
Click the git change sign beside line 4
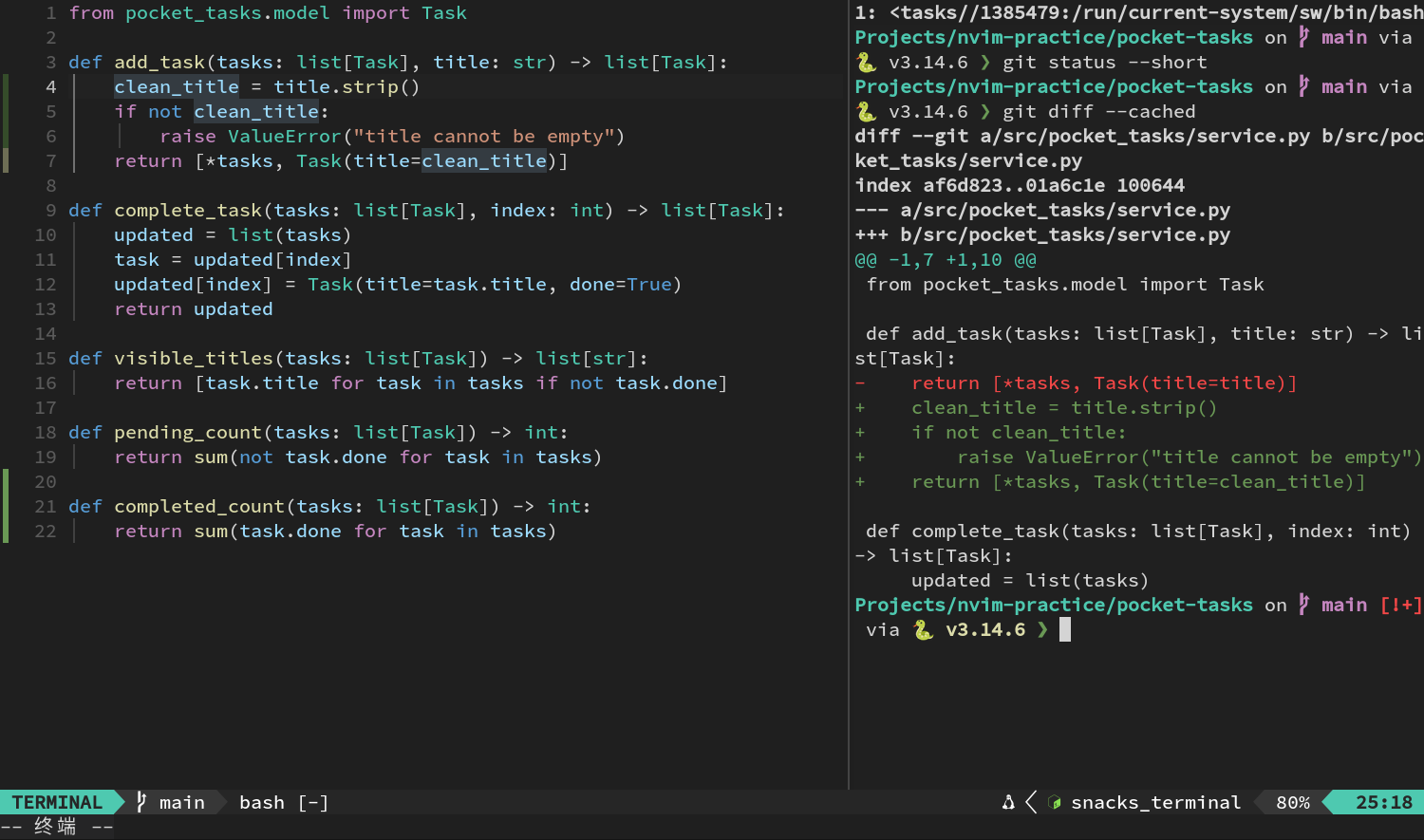6,87
